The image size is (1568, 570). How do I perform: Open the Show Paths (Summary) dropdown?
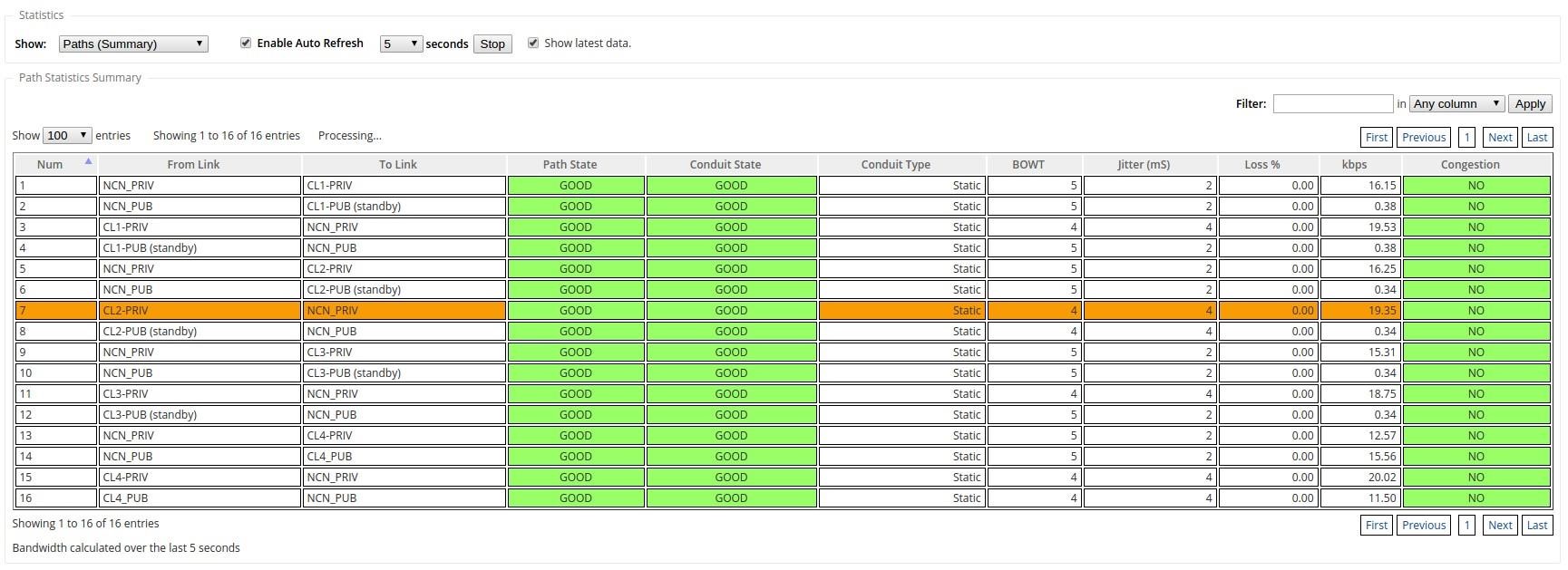point(133,44)
